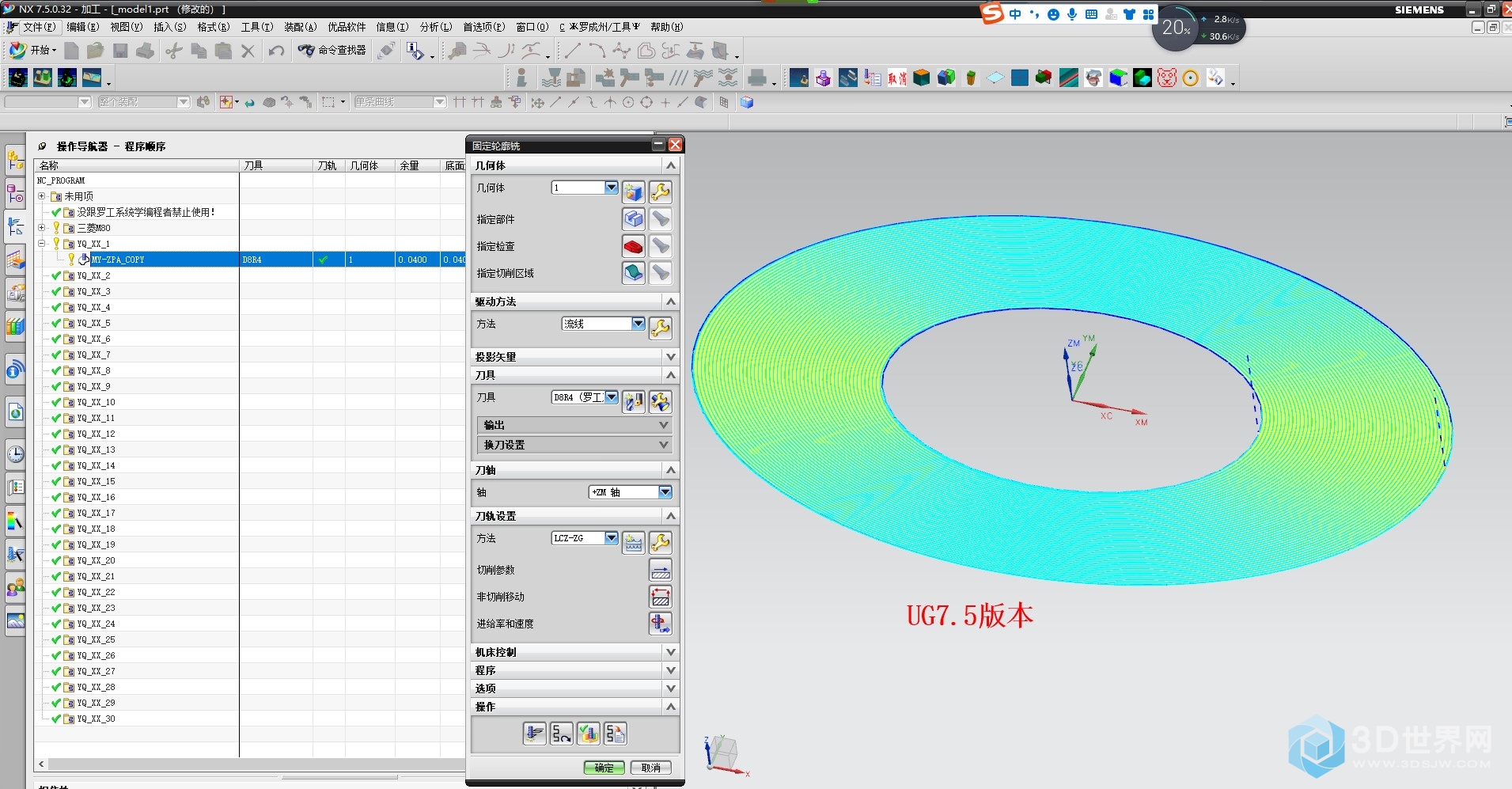Click the 取消 Cancel button
This screenshot has height=789, width=1512.
(651, 768)
